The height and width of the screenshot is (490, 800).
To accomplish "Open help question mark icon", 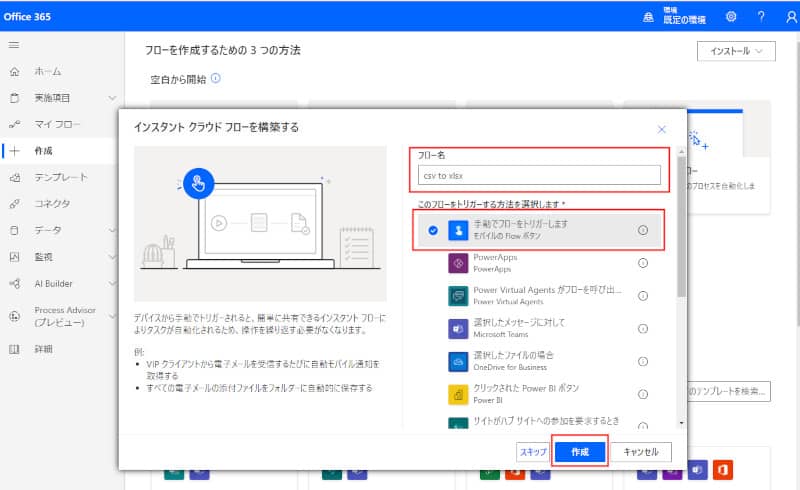I will (761, 16).
